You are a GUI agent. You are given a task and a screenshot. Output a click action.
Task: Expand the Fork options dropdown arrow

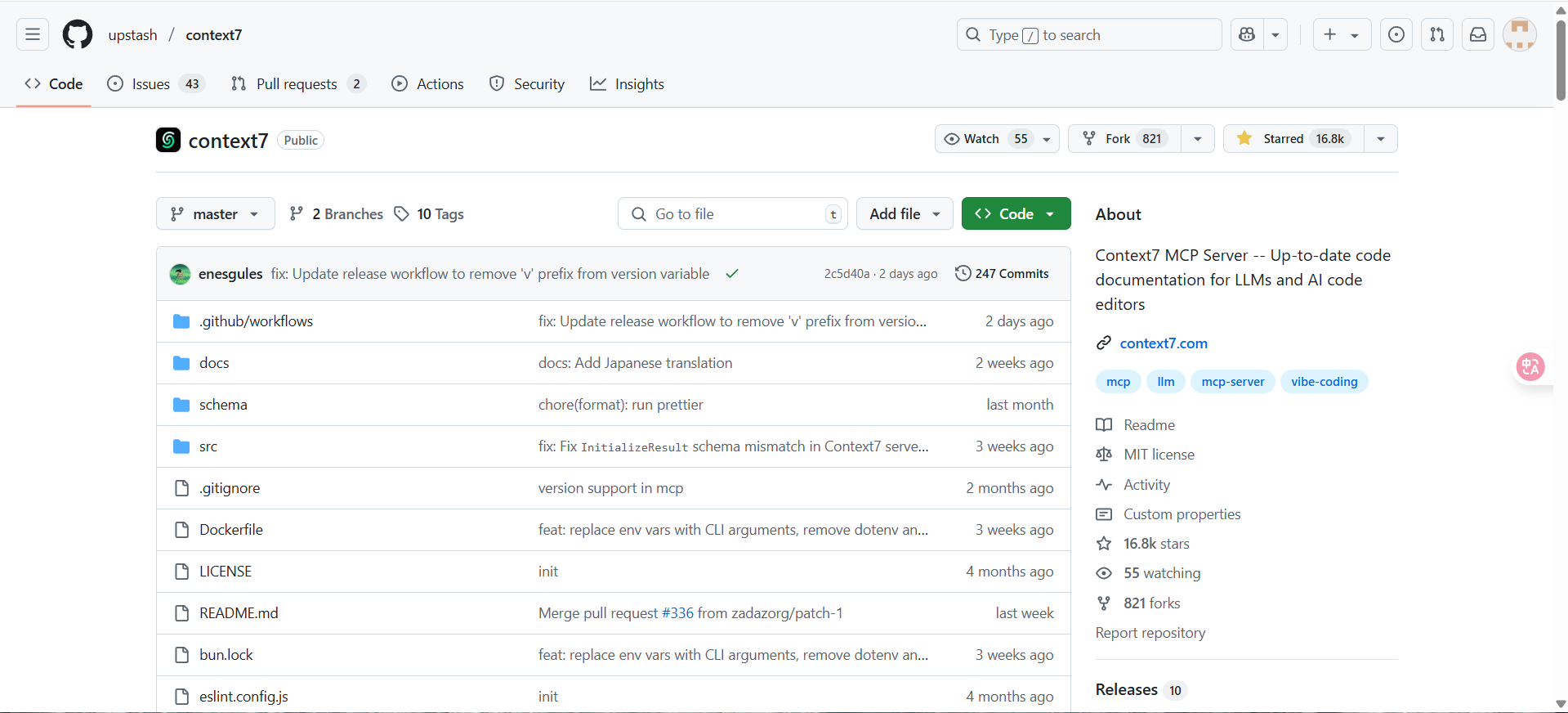pyautogui.click(x=1198, y=138)
